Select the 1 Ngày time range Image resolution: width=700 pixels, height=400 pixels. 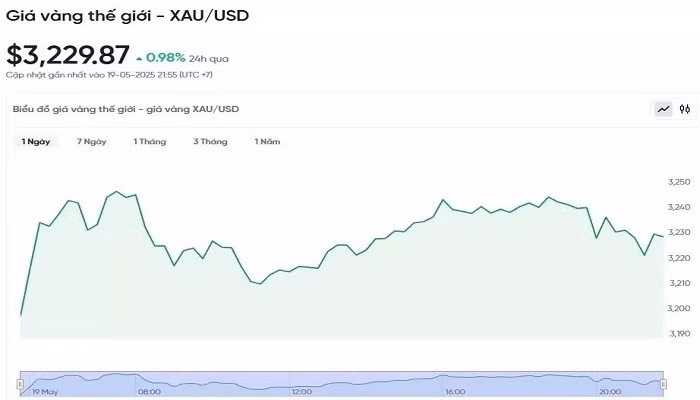tap(36, 142)
